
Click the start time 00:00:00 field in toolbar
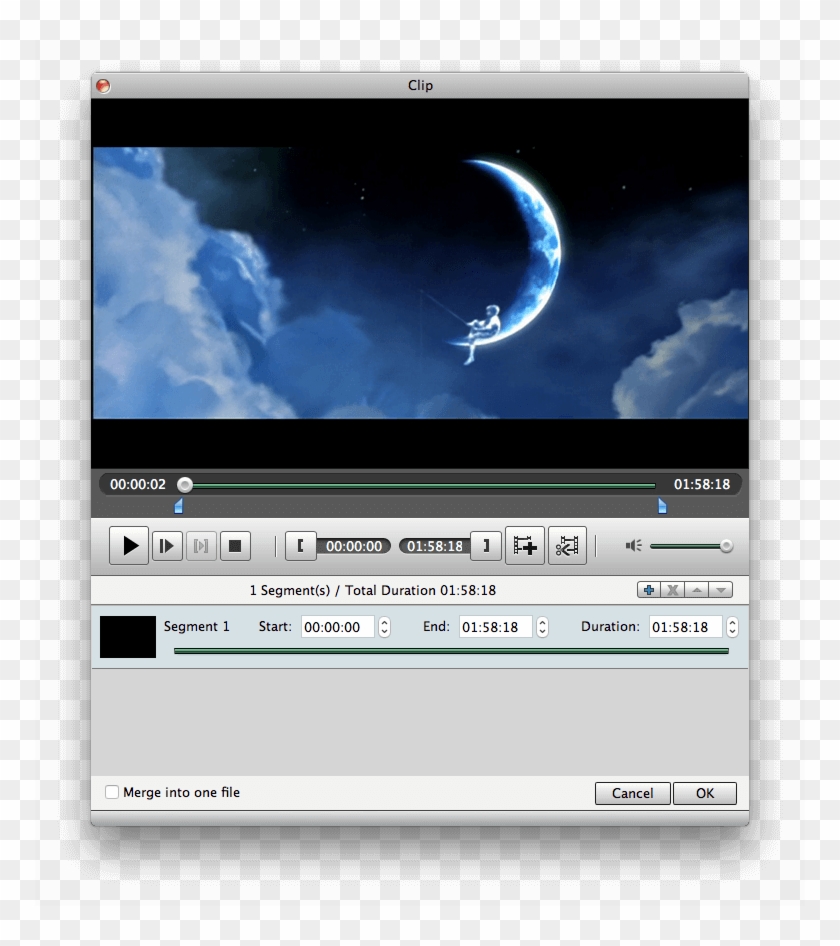pos(354,546)
